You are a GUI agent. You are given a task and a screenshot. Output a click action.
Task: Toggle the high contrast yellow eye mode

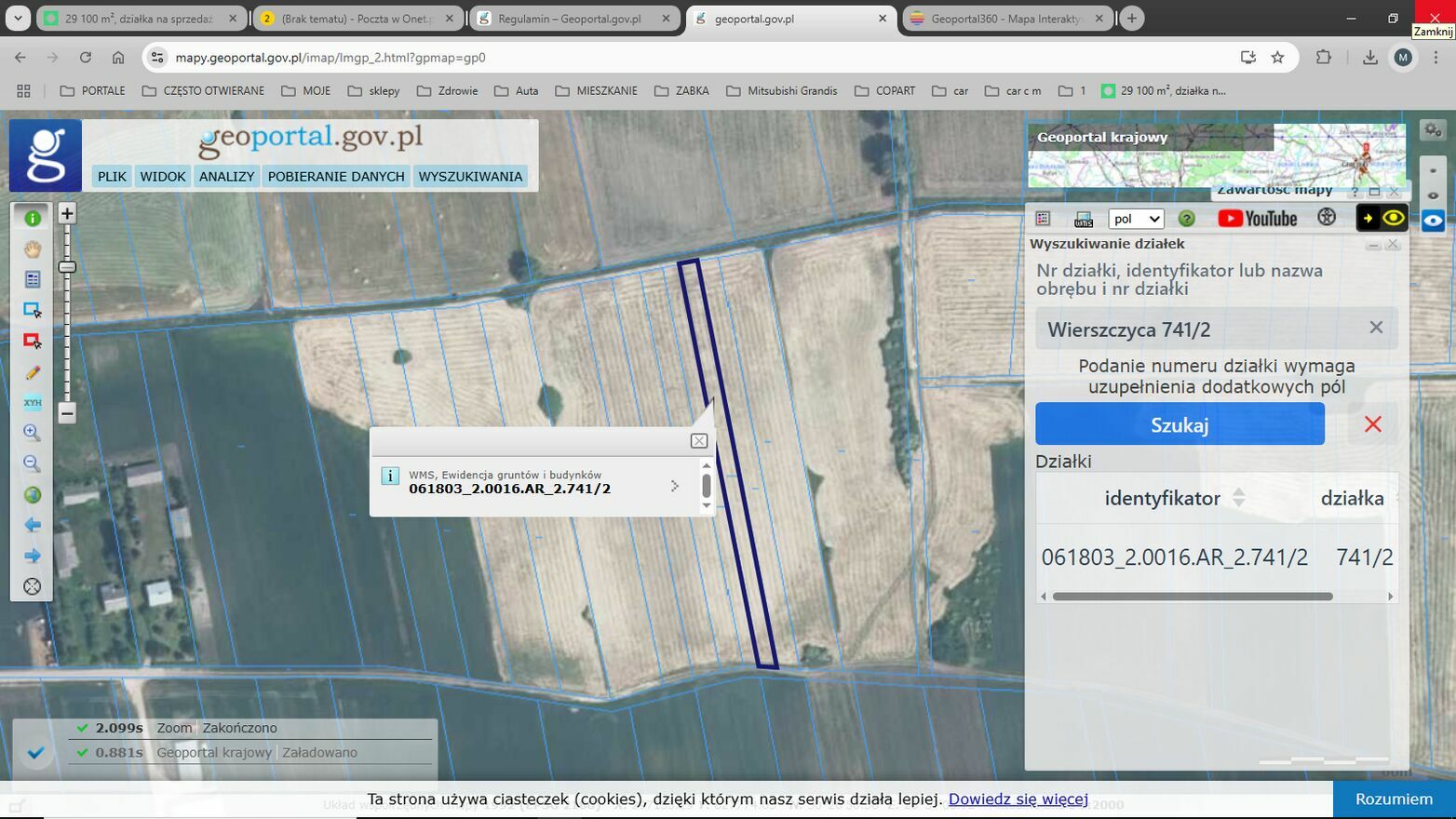(1382, 219)
